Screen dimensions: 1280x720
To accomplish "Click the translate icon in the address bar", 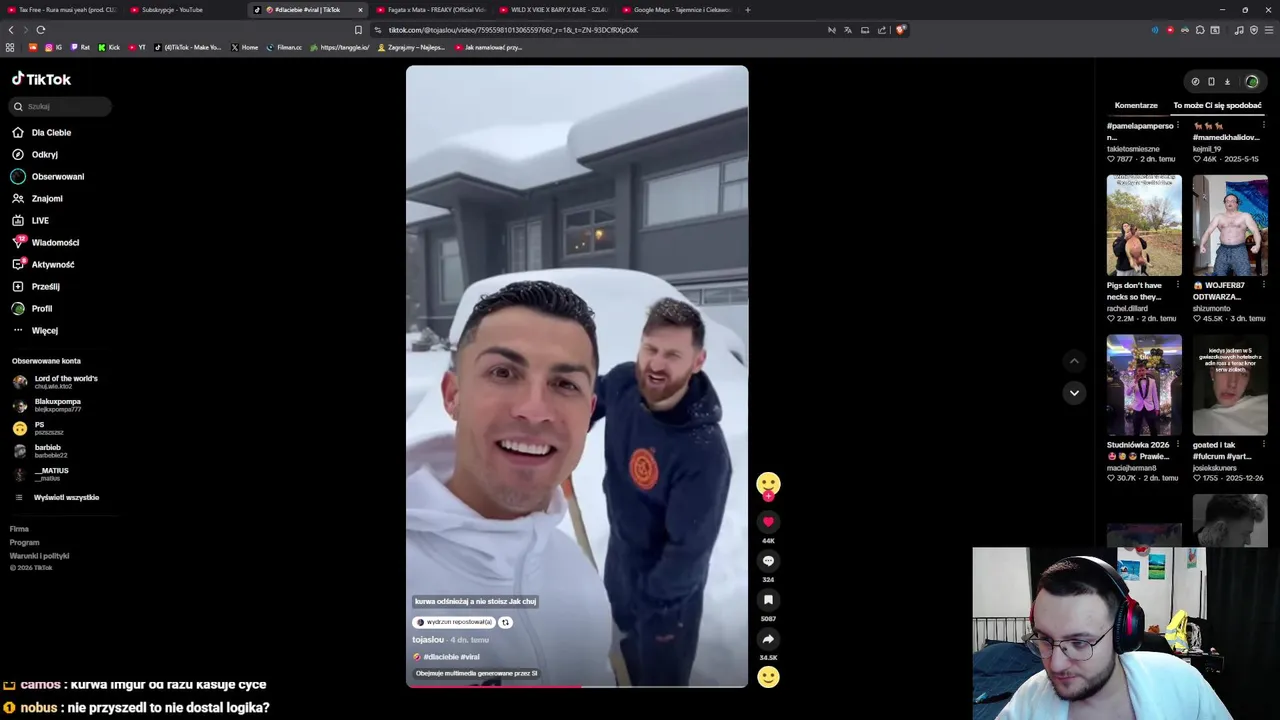I will click(x=848, y=30).
